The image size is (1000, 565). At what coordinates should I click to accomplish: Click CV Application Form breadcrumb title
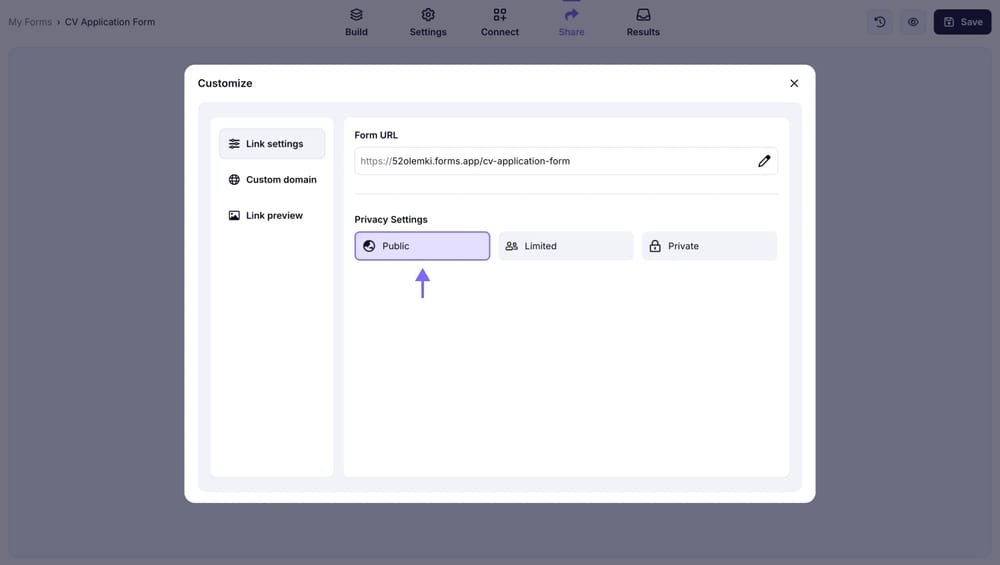click(x=110, y=22)
